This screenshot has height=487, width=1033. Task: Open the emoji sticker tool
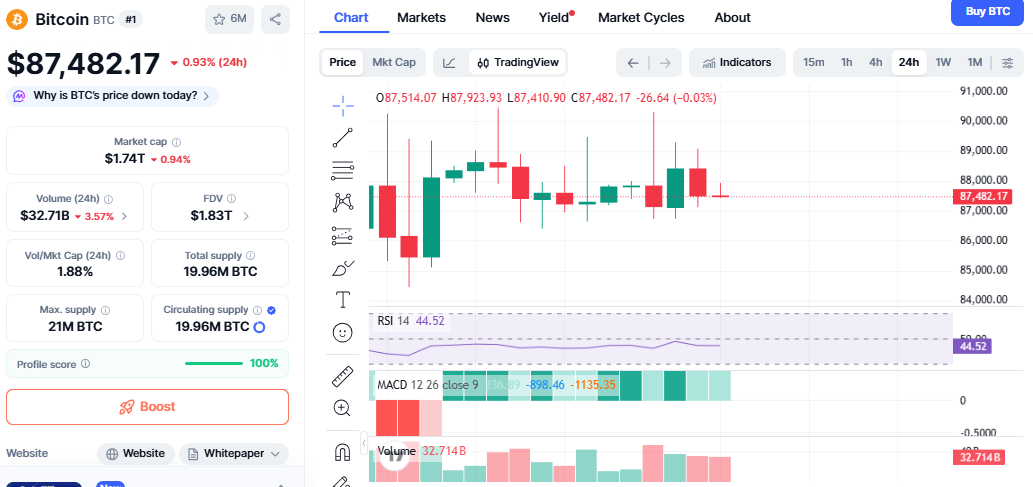(x=343, y=332)
